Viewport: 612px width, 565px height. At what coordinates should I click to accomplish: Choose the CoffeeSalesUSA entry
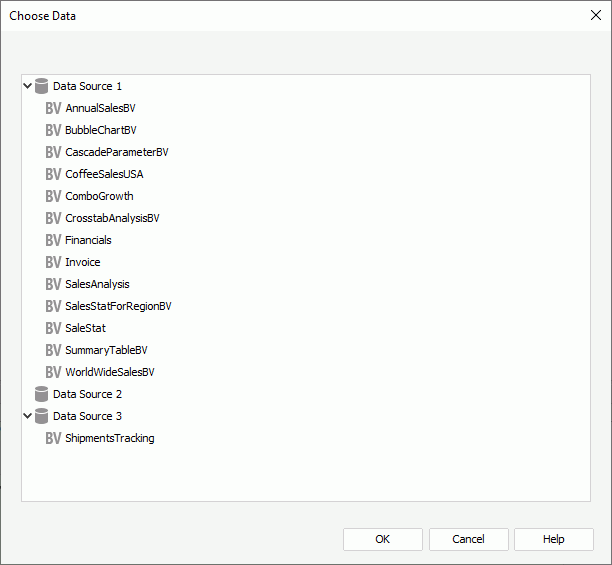click(x=104, y=174)
